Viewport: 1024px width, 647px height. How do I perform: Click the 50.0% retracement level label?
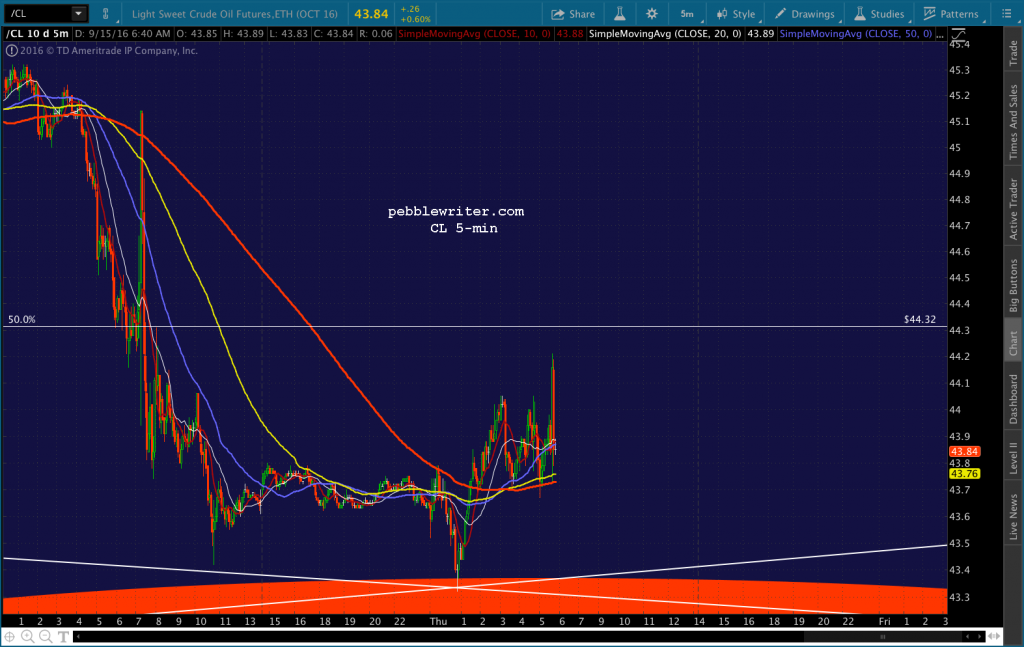tap(22, 320)
